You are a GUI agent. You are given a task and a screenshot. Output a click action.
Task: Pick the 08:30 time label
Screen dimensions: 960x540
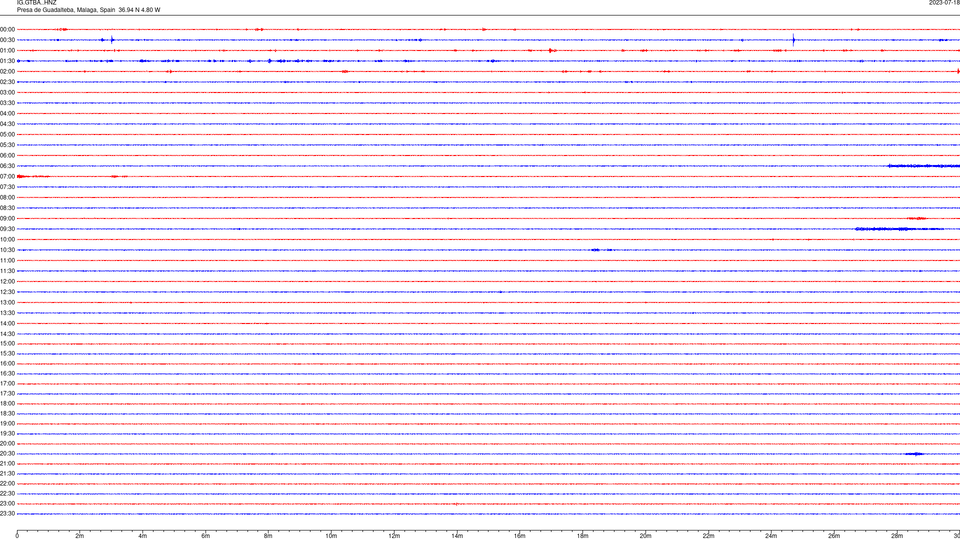(x=7, y=208)
